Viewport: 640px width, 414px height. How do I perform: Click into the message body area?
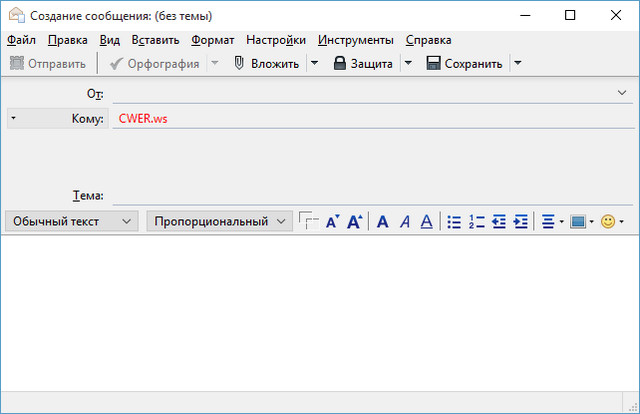[x=320, y=313]
